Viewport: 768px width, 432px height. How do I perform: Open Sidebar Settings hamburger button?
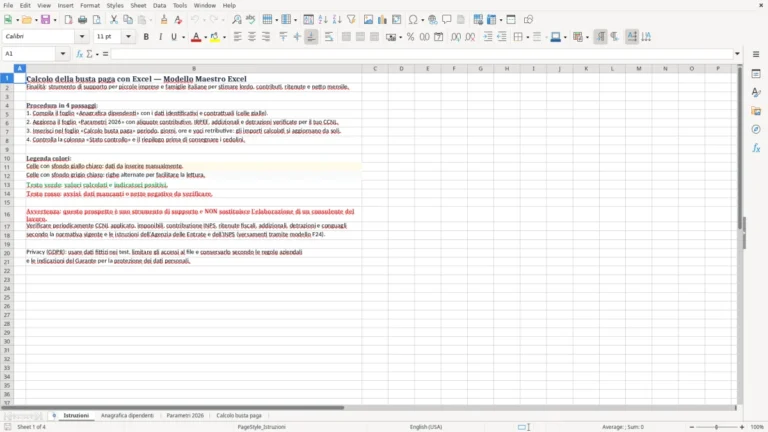756,54
